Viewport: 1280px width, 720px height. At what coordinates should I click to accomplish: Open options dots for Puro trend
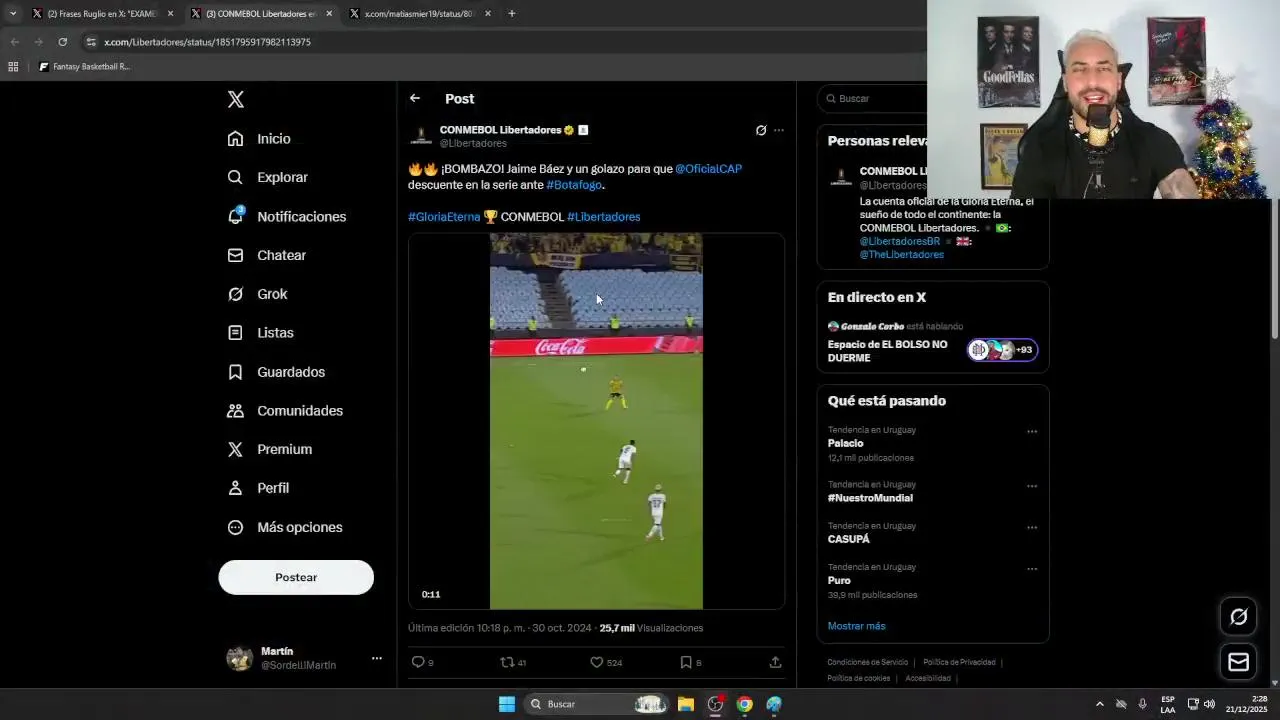[x=1032, y=569]
